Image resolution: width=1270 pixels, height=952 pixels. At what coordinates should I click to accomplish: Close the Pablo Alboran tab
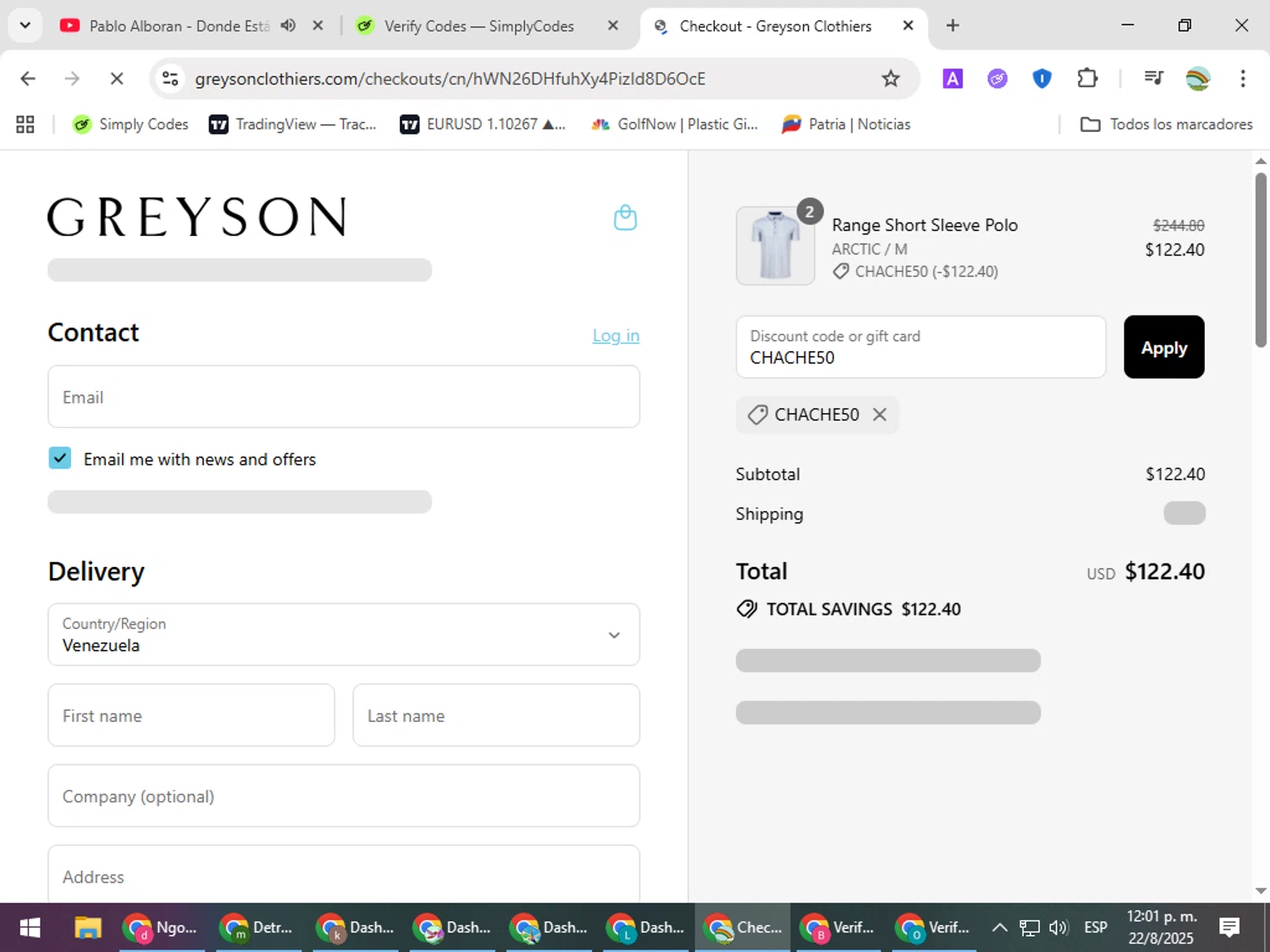point(318,25)
